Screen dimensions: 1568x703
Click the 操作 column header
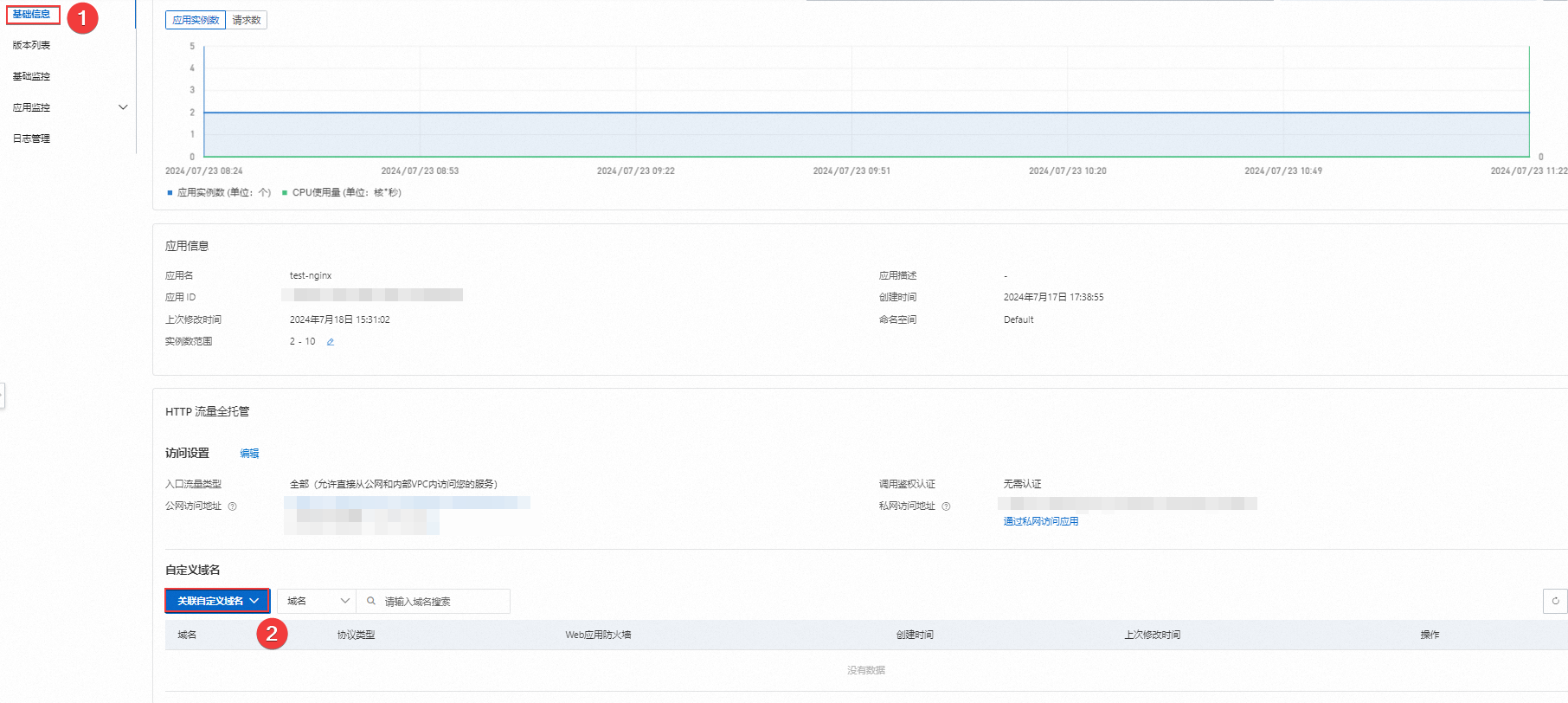click(x=1430, y=635)
